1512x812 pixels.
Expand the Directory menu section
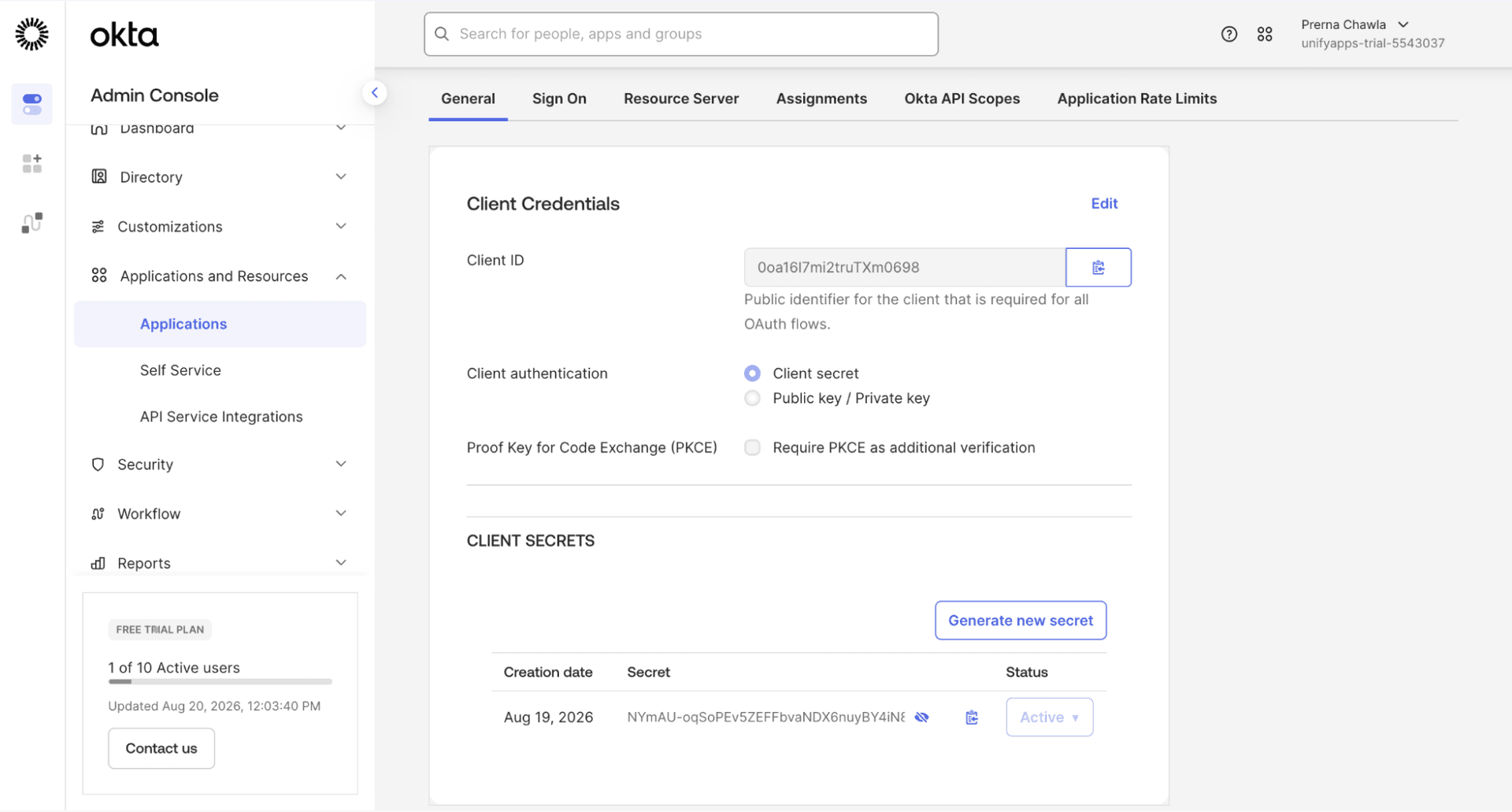pyautogui.click(x=341, y=176)
